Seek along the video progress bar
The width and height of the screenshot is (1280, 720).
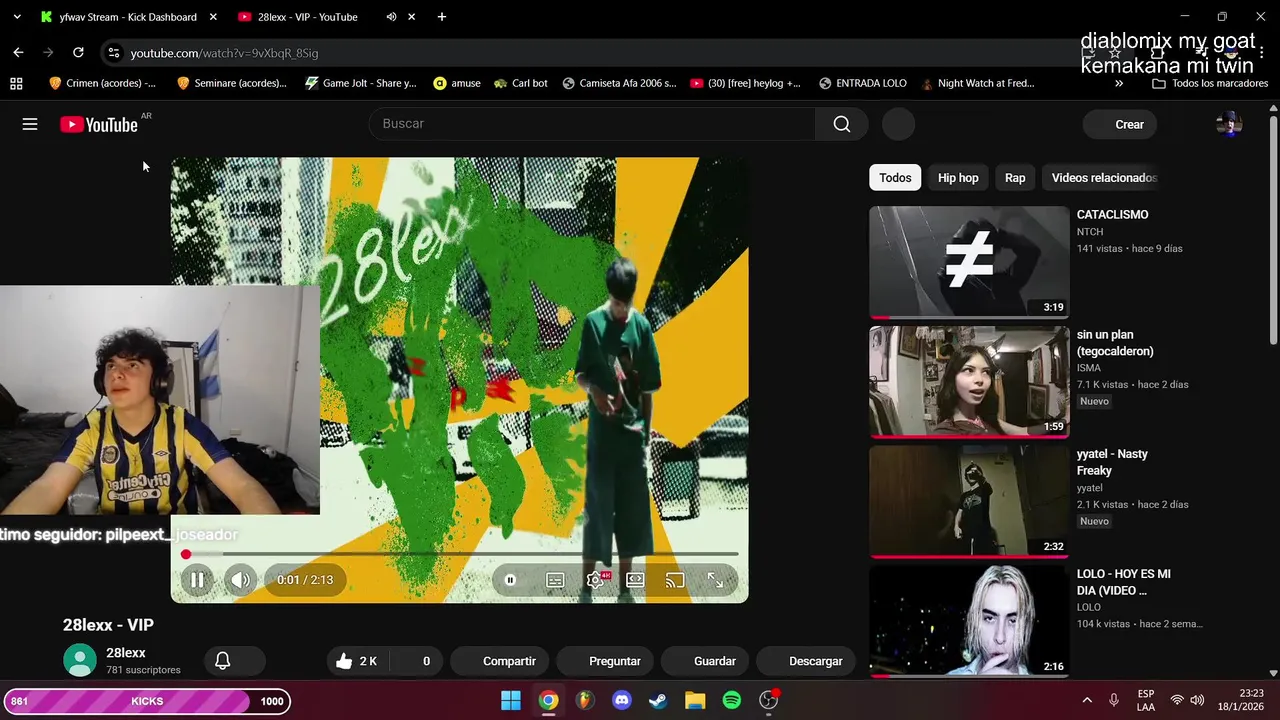click(460, 554)
